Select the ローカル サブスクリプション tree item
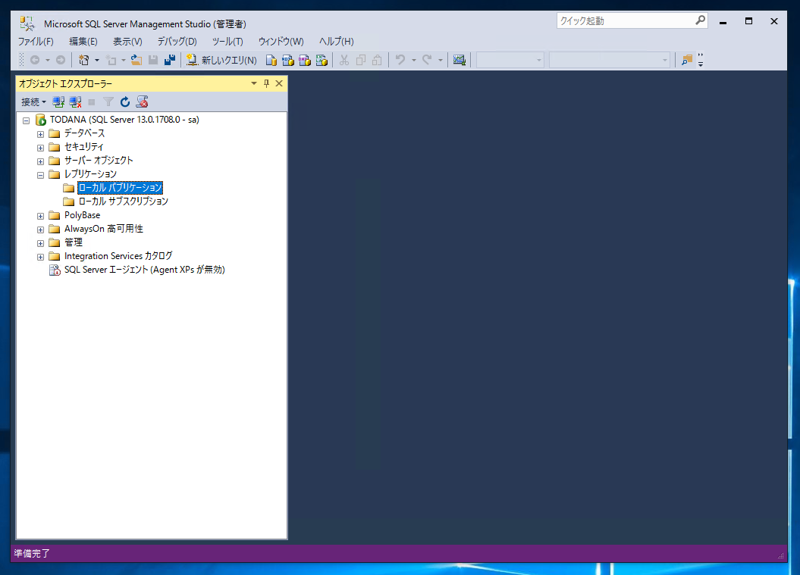 tap(123, 202)
